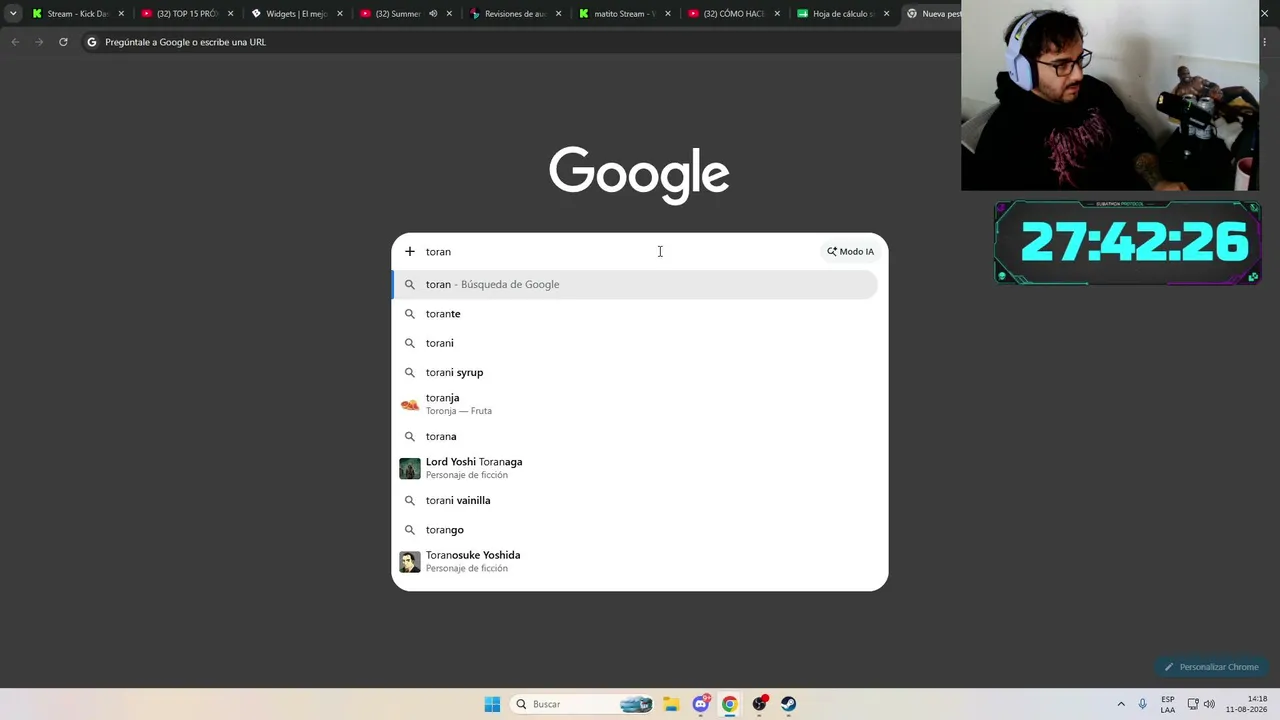
Task: Click the search icon beside "torante"
Action: pyautogui.click(x=410, y=314)
